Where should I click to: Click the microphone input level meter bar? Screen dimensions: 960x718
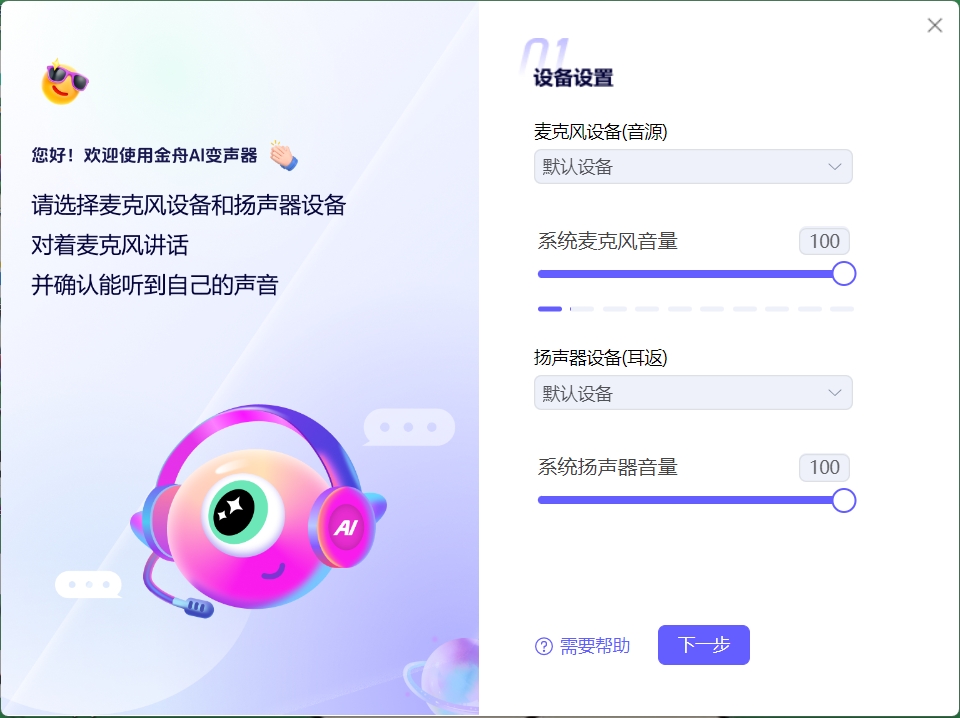point(696,309)
